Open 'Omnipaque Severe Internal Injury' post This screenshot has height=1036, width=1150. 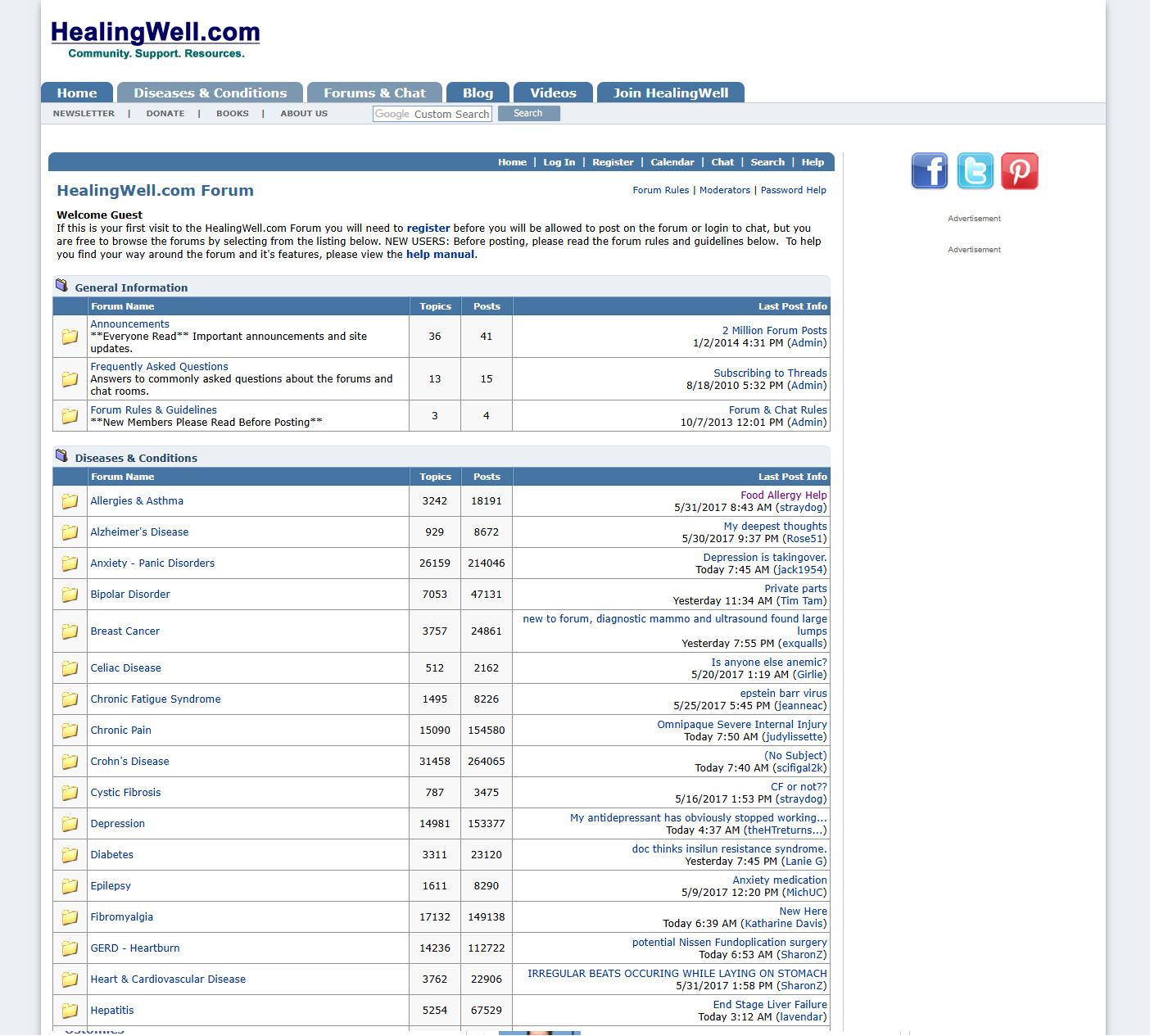pos(742,725)
